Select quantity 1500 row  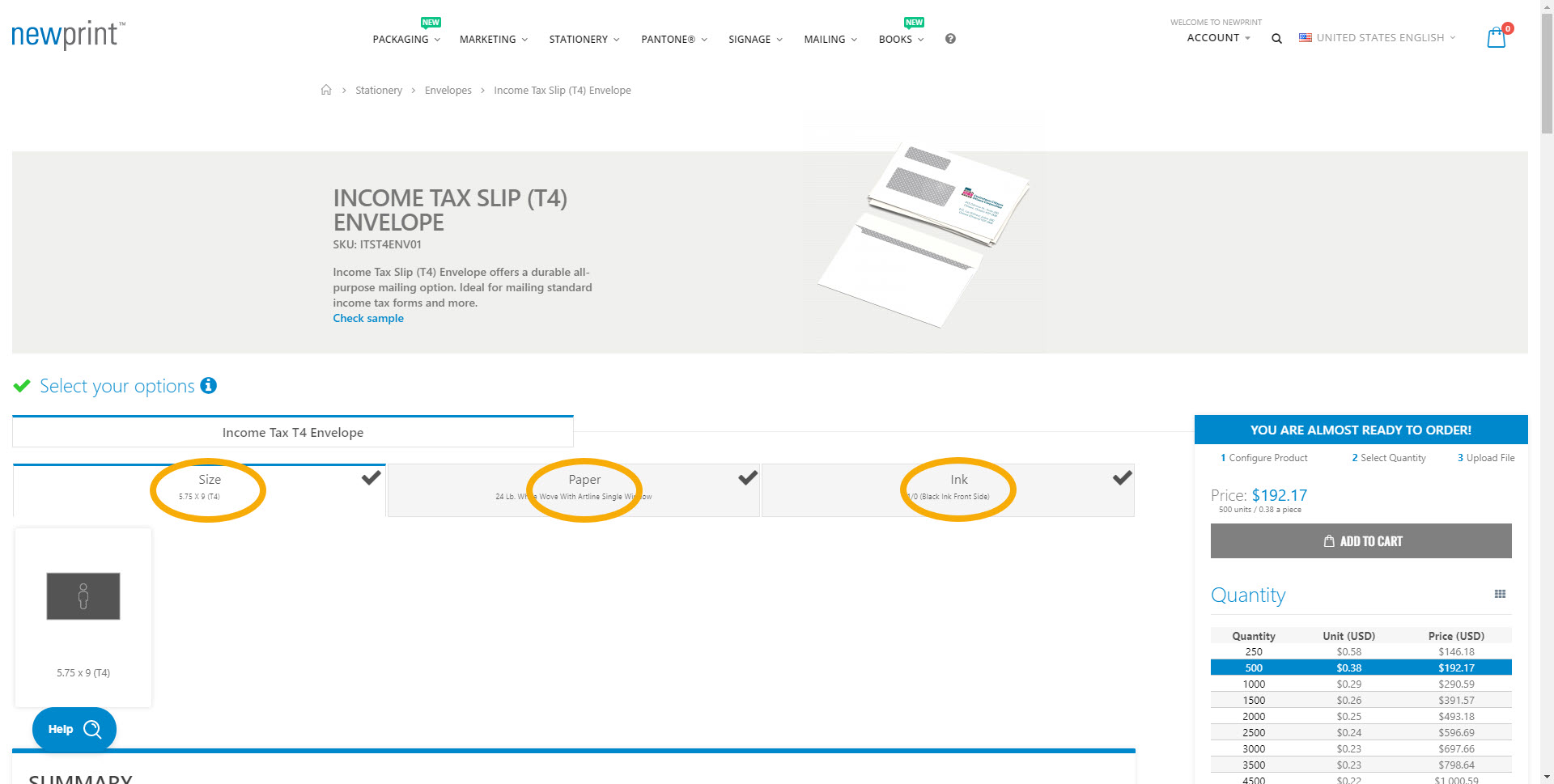tap(1361, 700)
